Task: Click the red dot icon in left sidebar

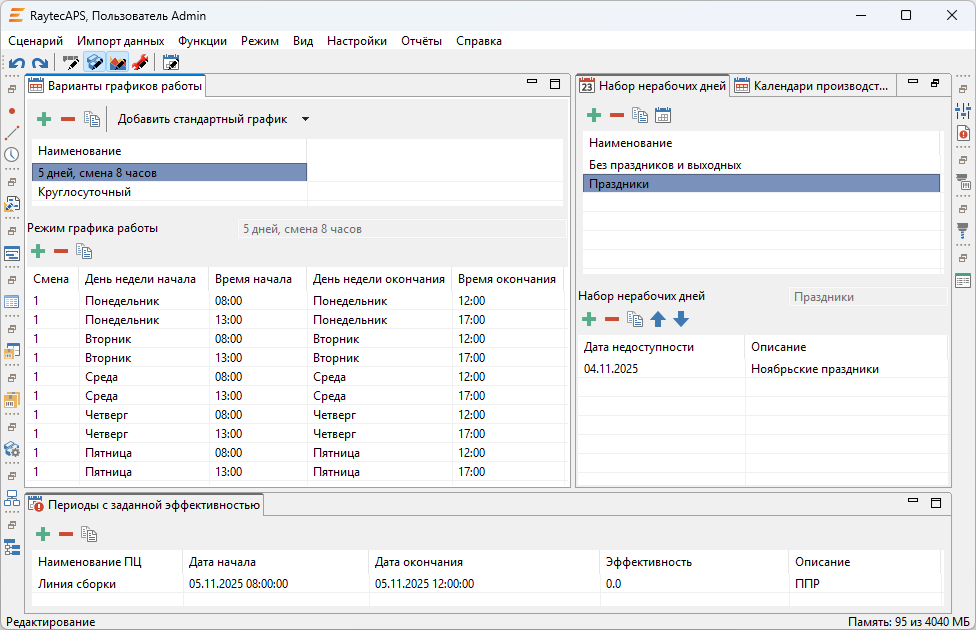Action: point(12,111)
